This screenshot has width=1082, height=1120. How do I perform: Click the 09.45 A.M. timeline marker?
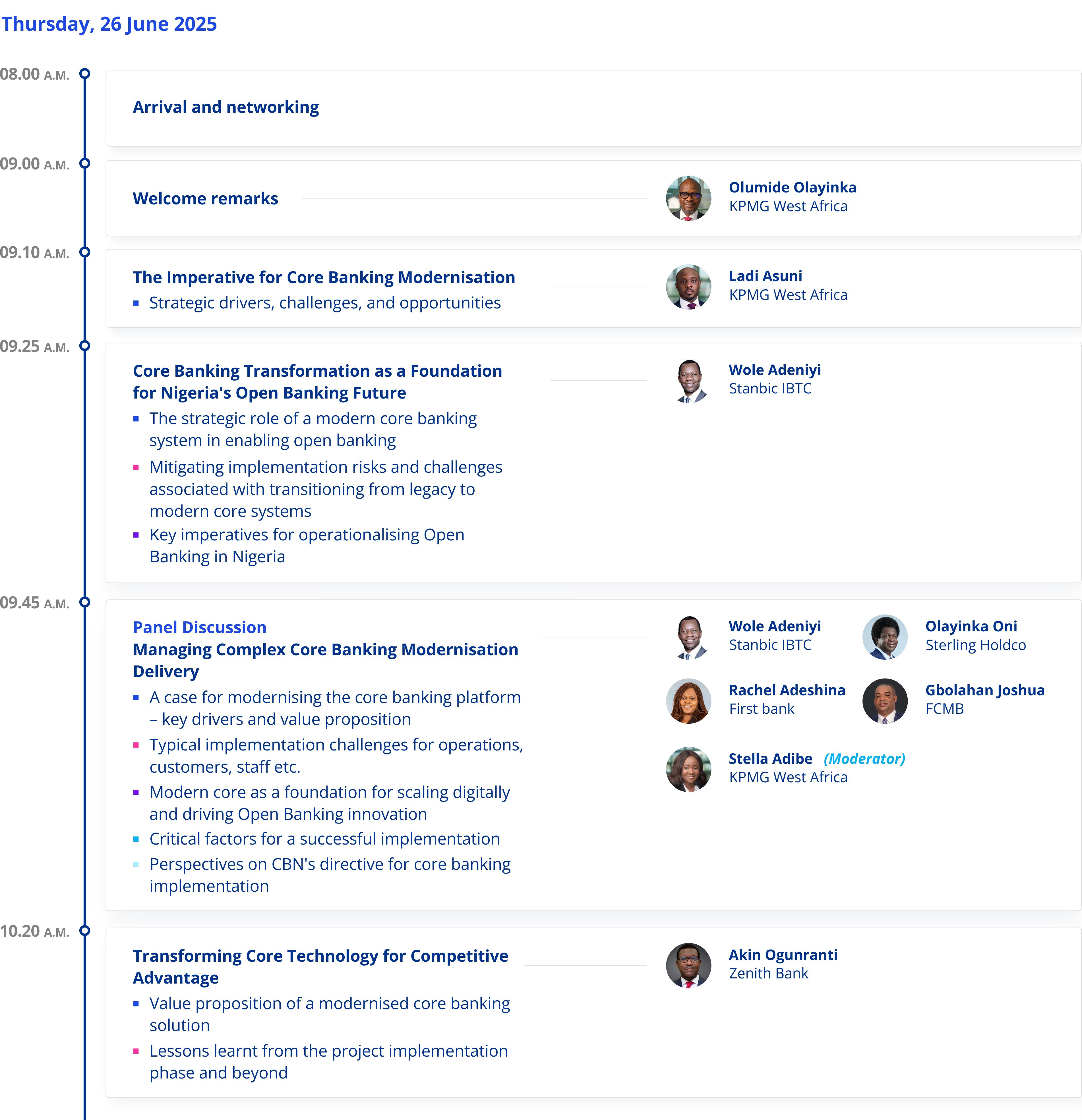84,602
